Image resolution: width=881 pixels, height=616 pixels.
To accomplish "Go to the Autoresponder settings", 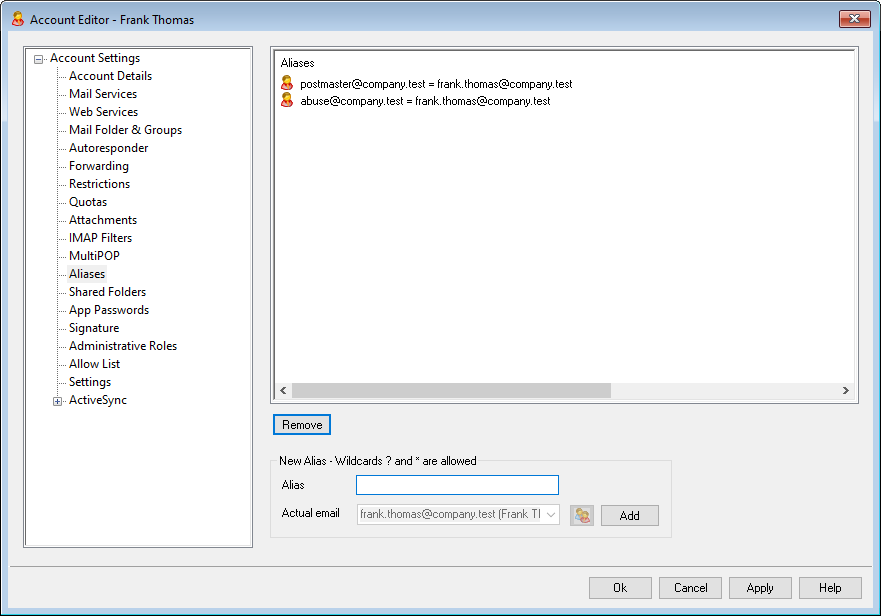I will pyautogui.click(x=108, y=148).
